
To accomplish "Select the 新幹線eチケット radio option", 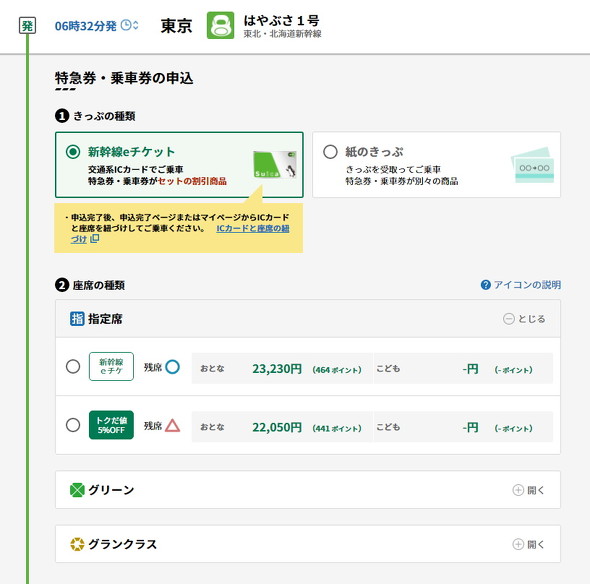I will point(73,152).
